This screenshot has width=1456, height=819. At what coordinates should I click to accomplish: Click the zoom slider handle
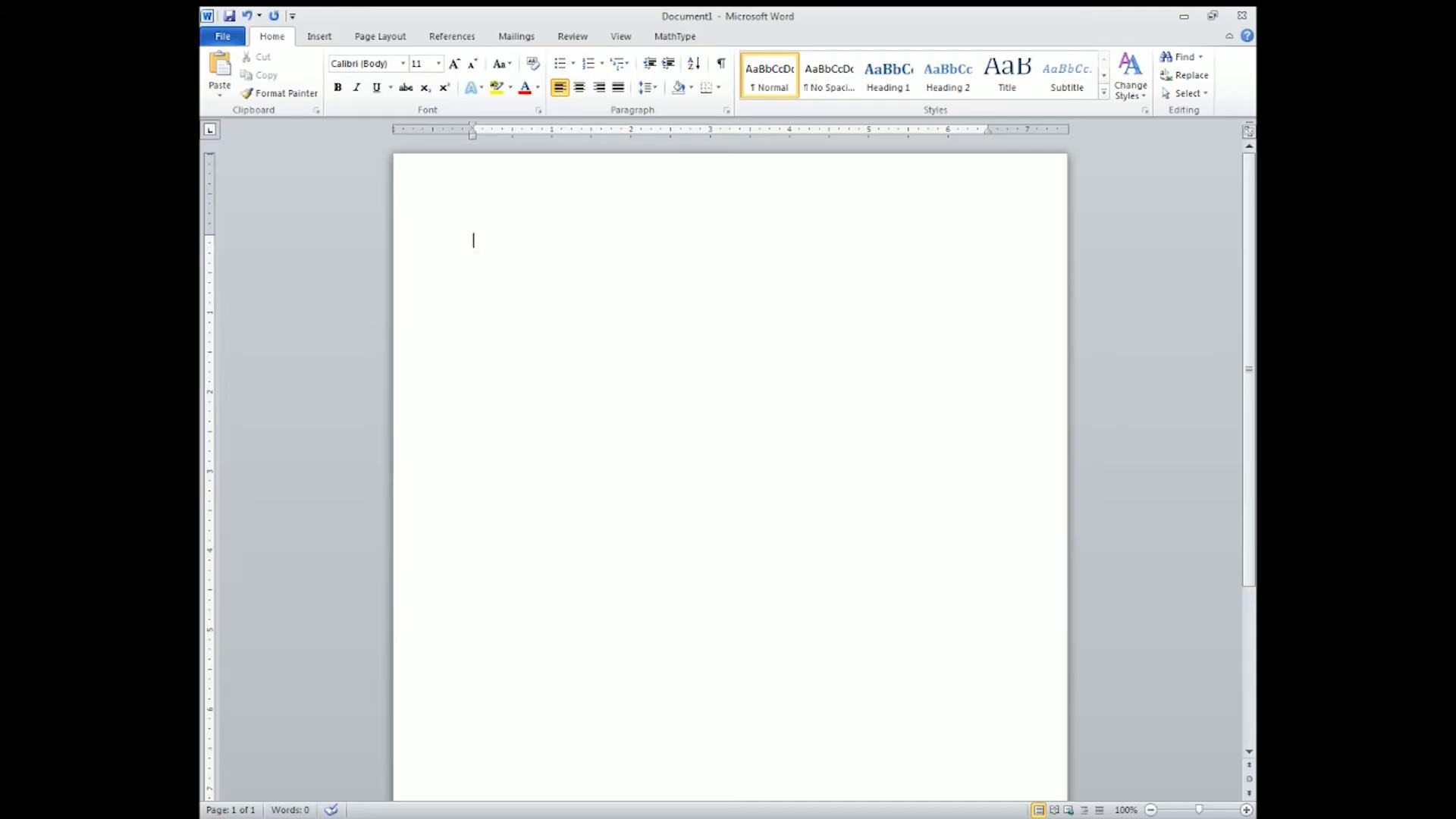click(x=1199, y=810)
